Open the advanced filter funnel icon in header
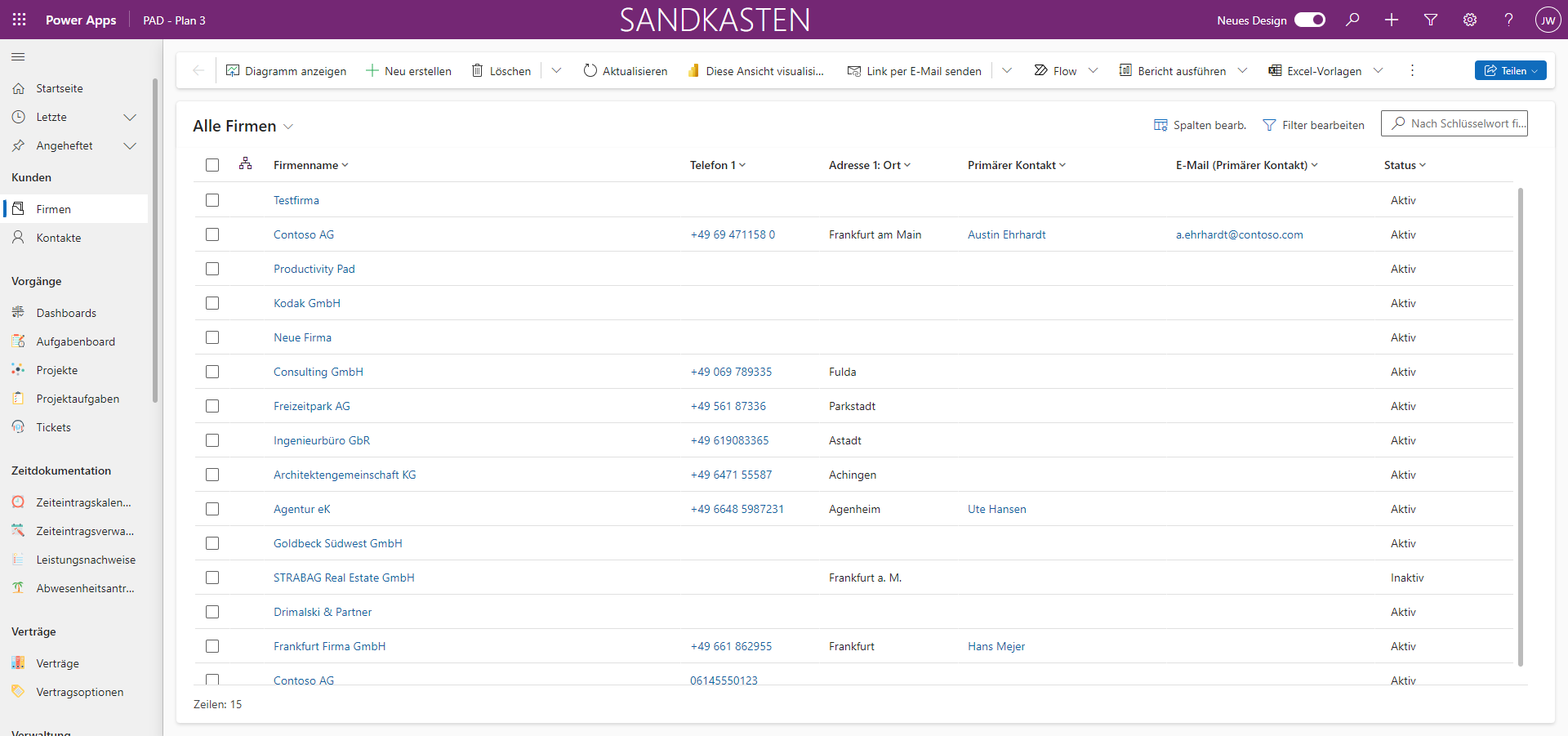The image size is (1568, 736). click(x=1431, y=20)
